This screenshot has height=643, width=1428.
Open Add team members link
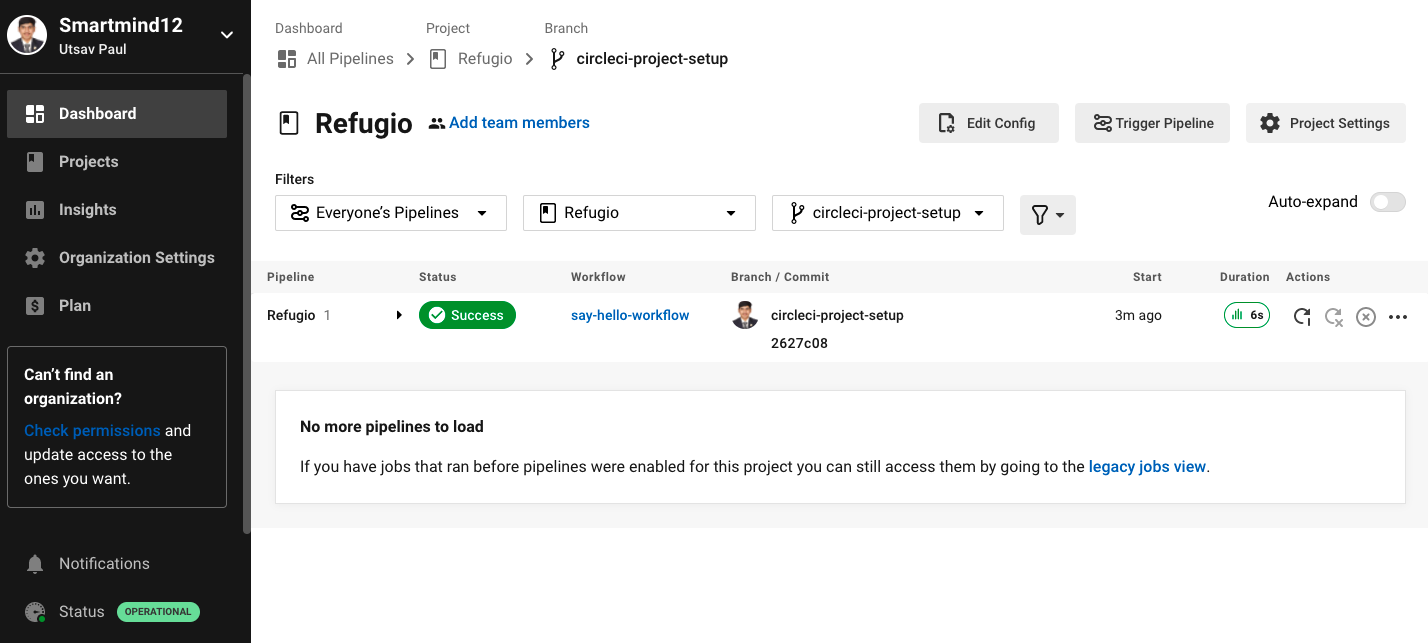(519, 123)
